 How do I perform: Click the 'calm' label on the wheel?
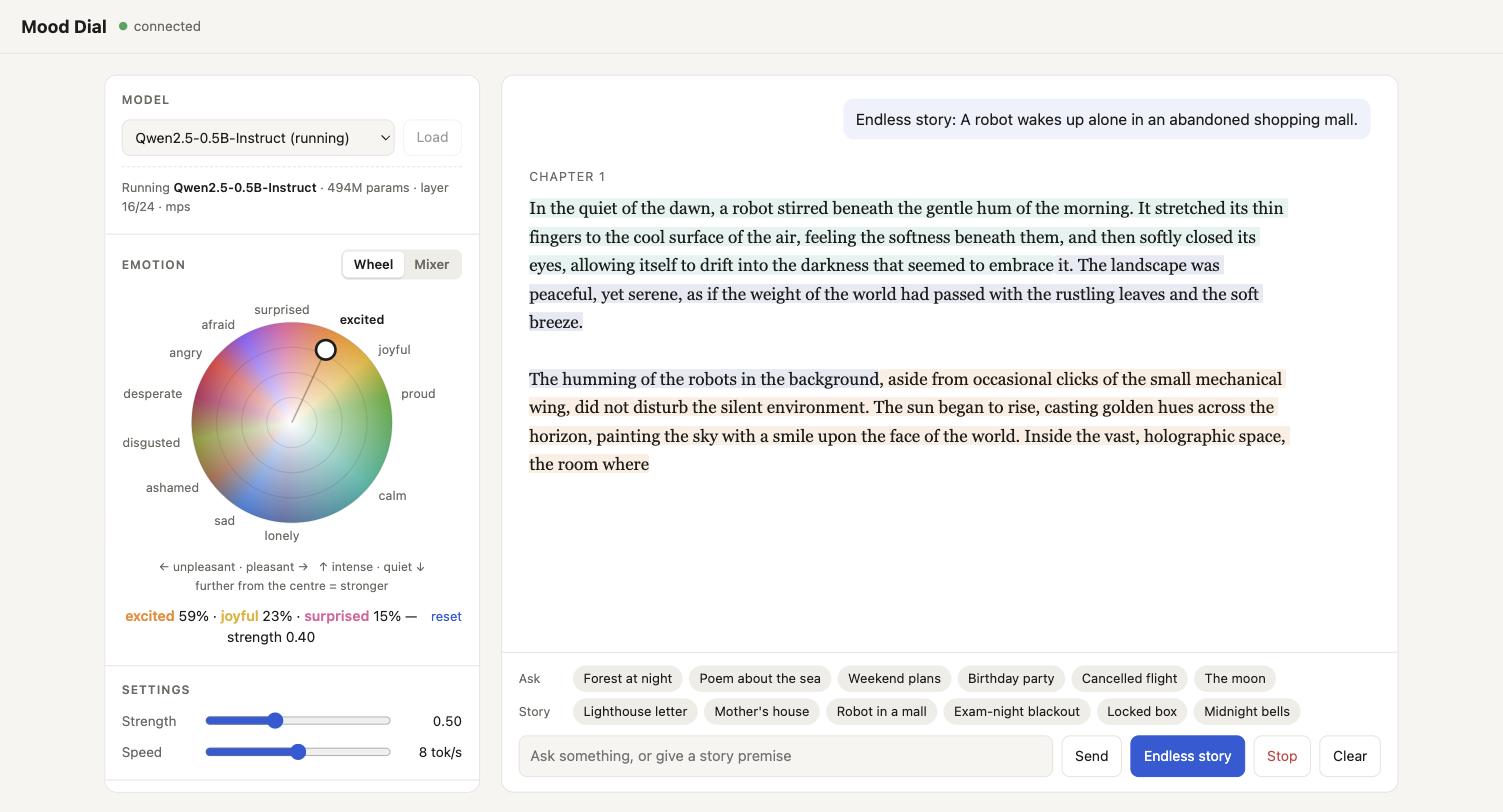coord(392,496)
